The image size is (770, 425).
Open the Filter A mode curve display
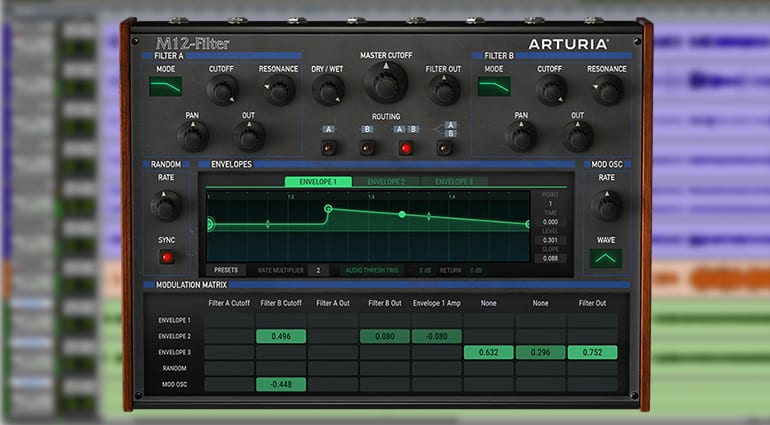click(x=165, y=86)
